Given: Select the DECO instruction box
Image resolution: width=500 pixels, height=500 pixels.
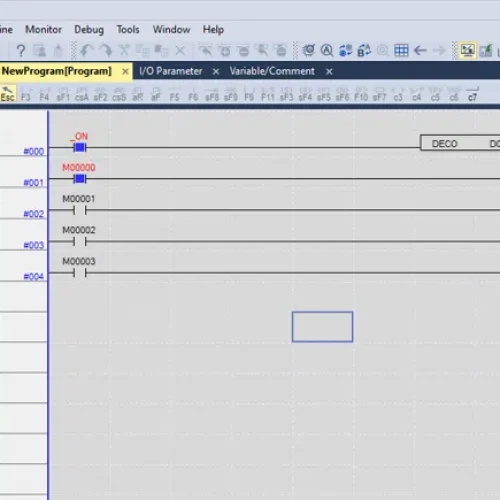Looking at the screenshot, I should point(460,143).
